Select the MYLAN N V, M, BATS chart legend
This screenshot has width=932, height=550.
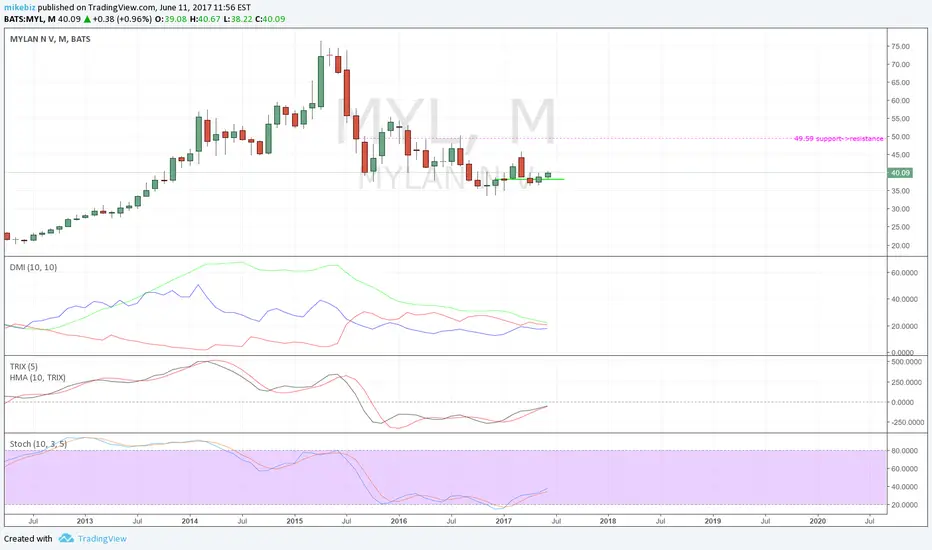point(51,39)
